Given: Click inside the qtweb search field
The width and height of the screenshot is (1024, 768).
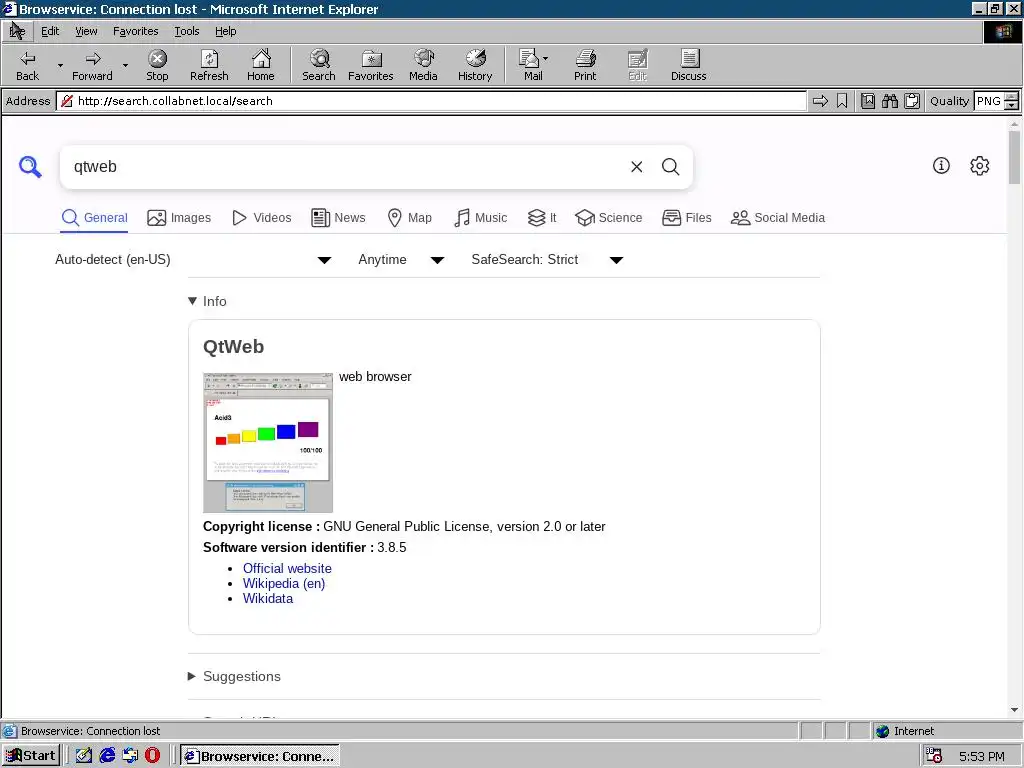Looking at the screenshot, I should point(346,167).
